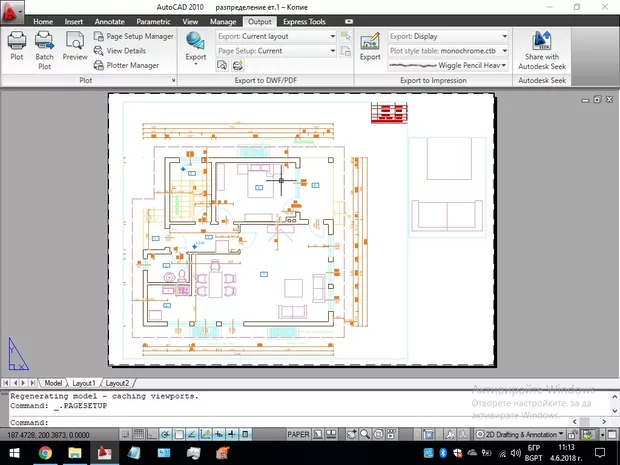Screen dimensions: 620x465
Task: Toggle the PAPER/model space button
Action: (x=299, y=435)
